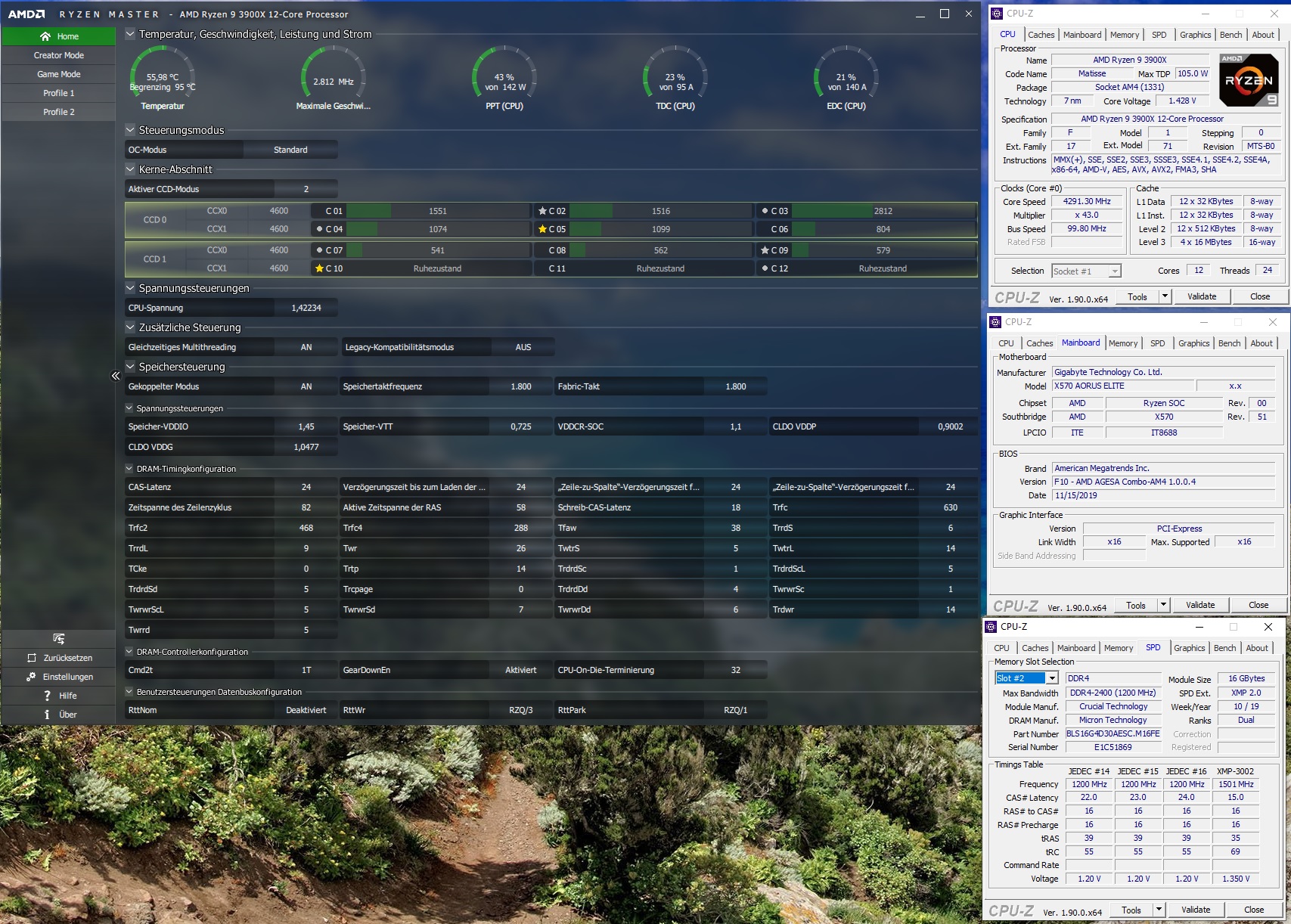Click the Legacy-Kompatibilitätsmodus AUS value
This screenshot has height=924, width=1291.
(523, 347)
